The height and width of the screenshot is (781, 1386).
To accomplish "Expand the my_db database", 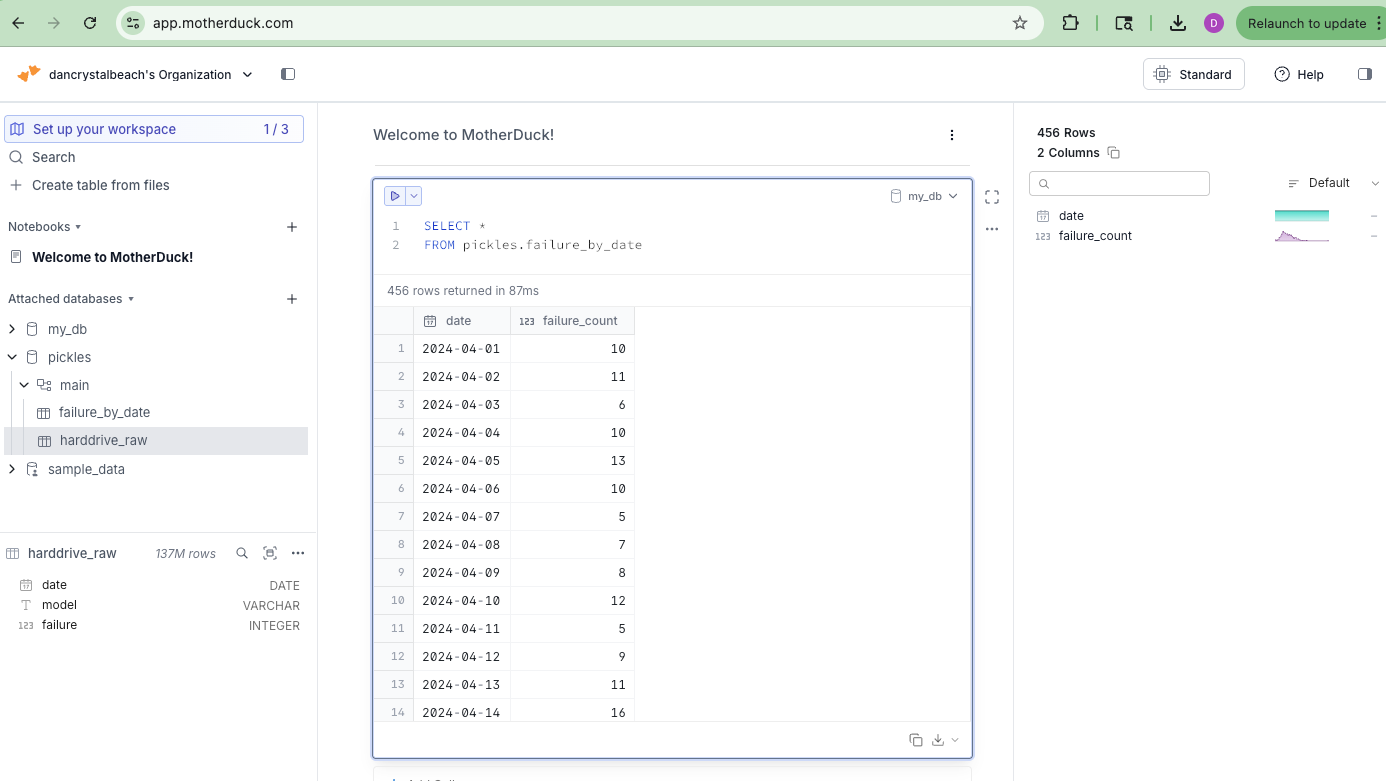I will click(12, 329).
